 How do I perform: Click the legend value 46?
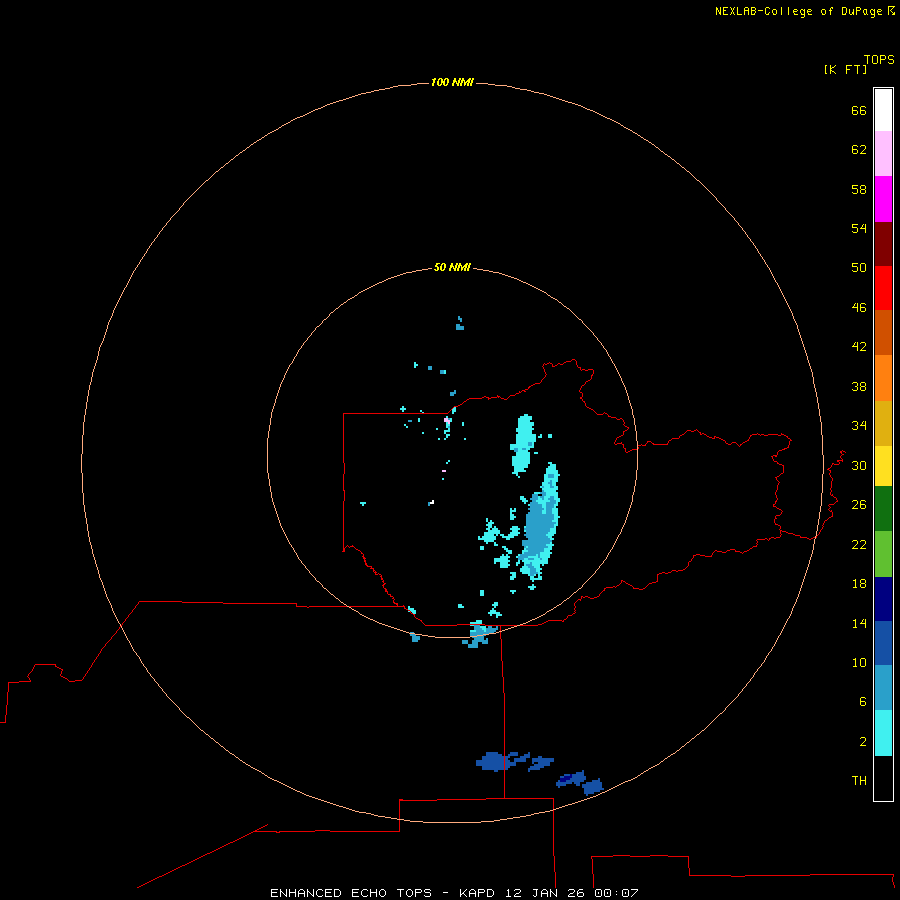[x=859, y=308]
